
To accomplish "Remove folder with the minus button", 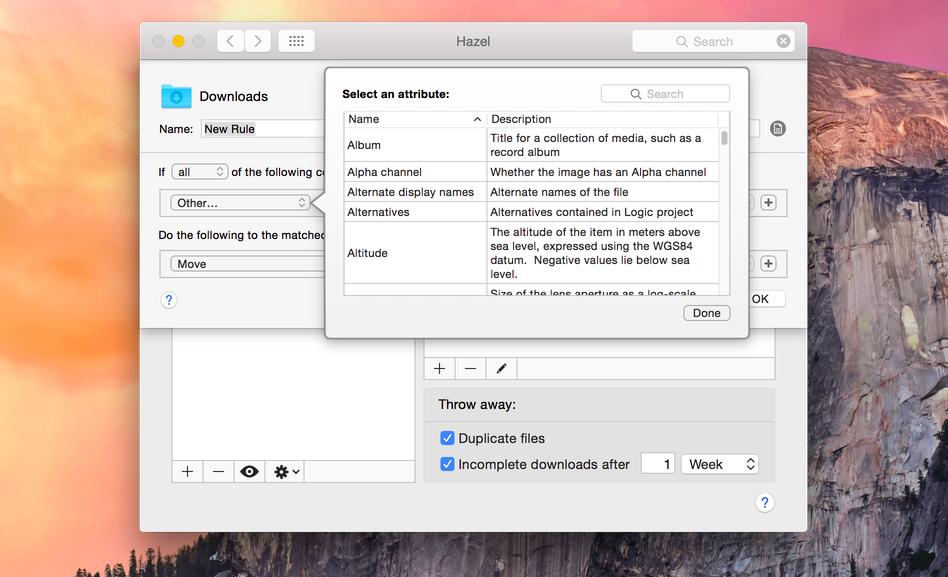I will point(218,472).
